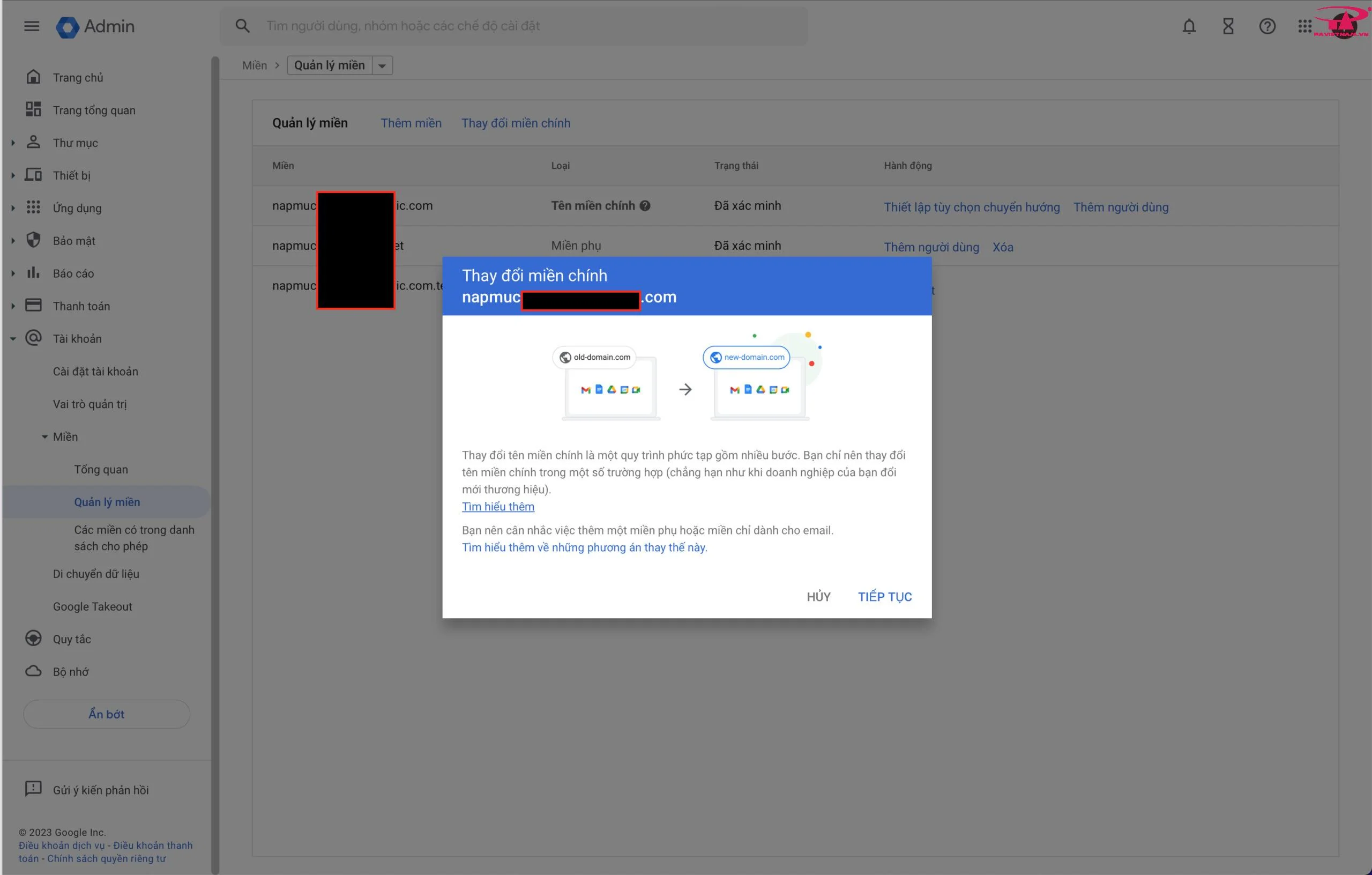Click the Loại column header
This screenshot has height=875, width=1372.
tap(560, 165)
